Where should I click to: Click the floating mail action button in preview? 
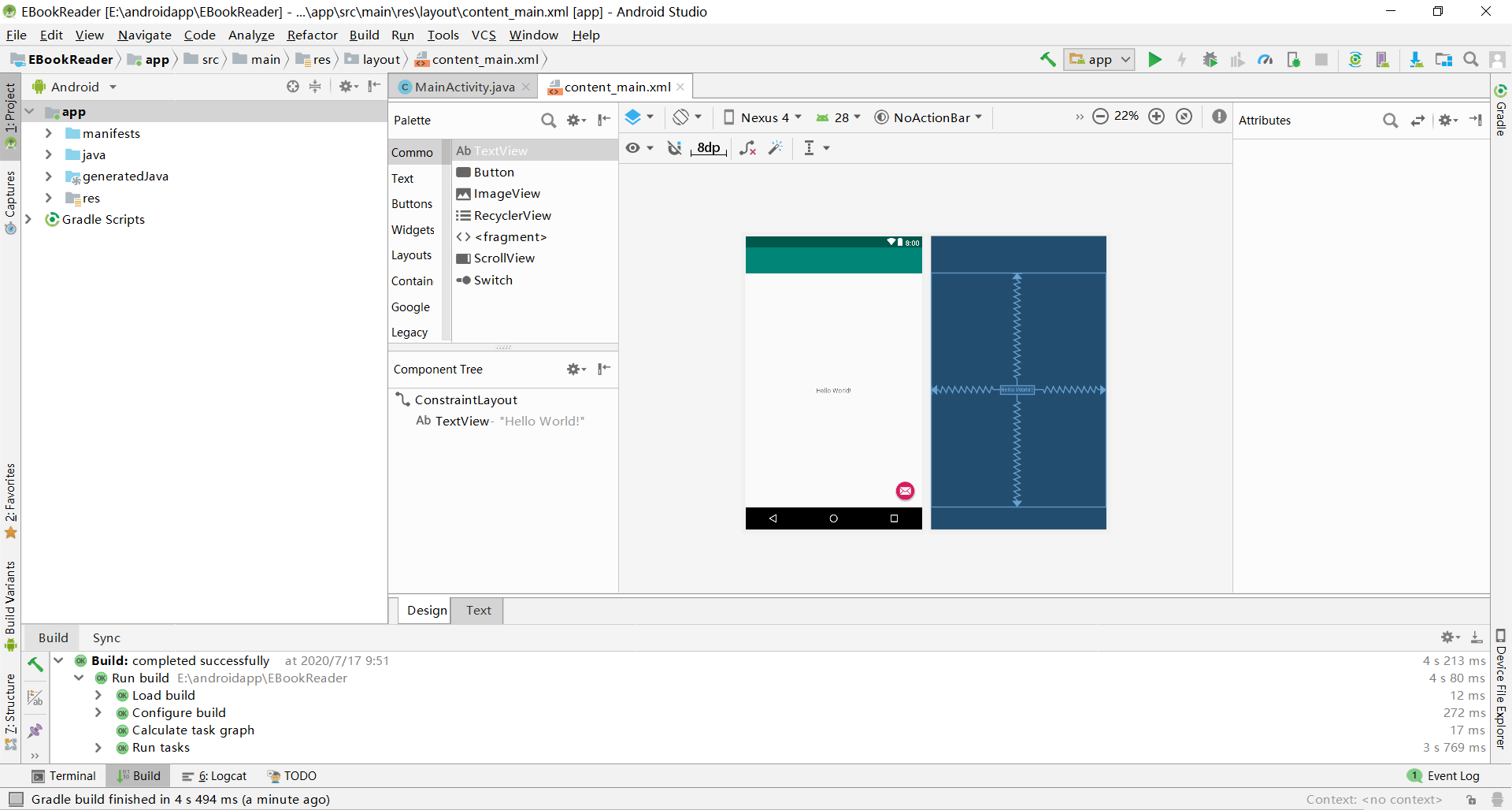pyautogui.click(x=905, y=491)
